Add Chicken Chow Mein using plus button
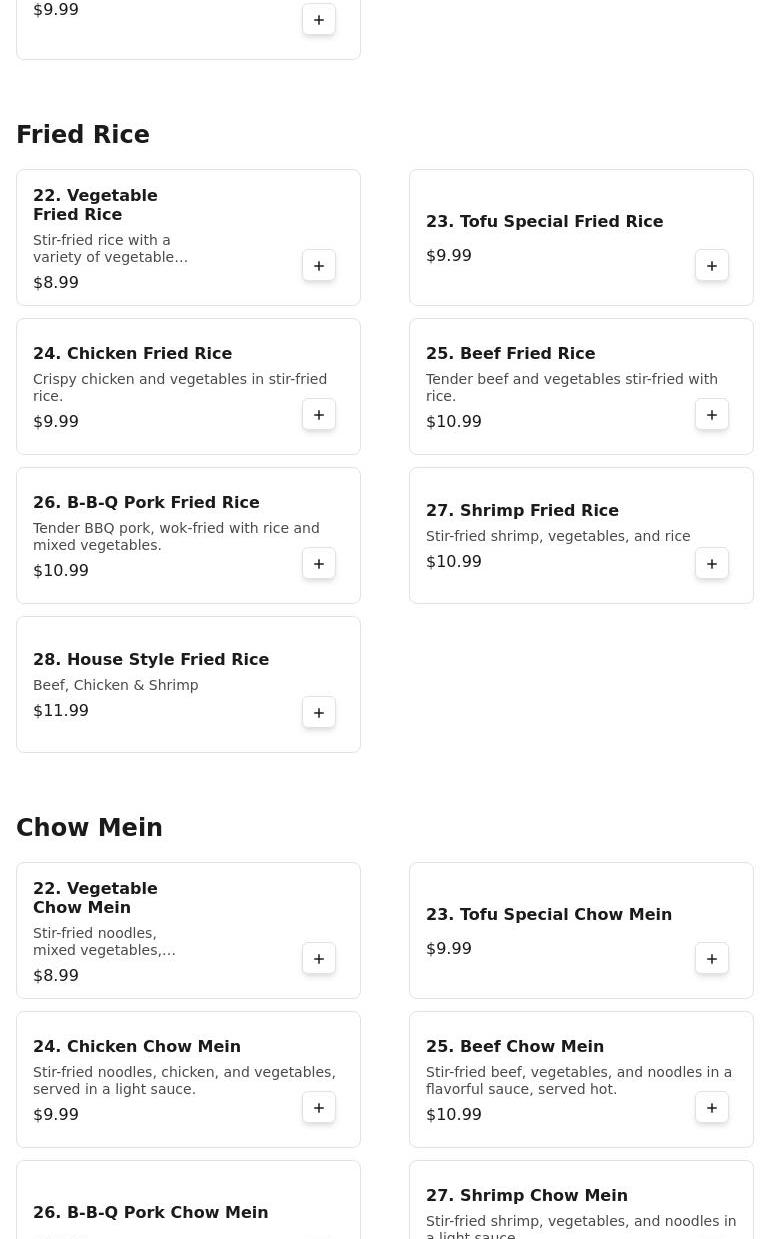Image resolution: width=770 pixels, height=1239 pixels. pyautogui.click(x=319, y=1108)
